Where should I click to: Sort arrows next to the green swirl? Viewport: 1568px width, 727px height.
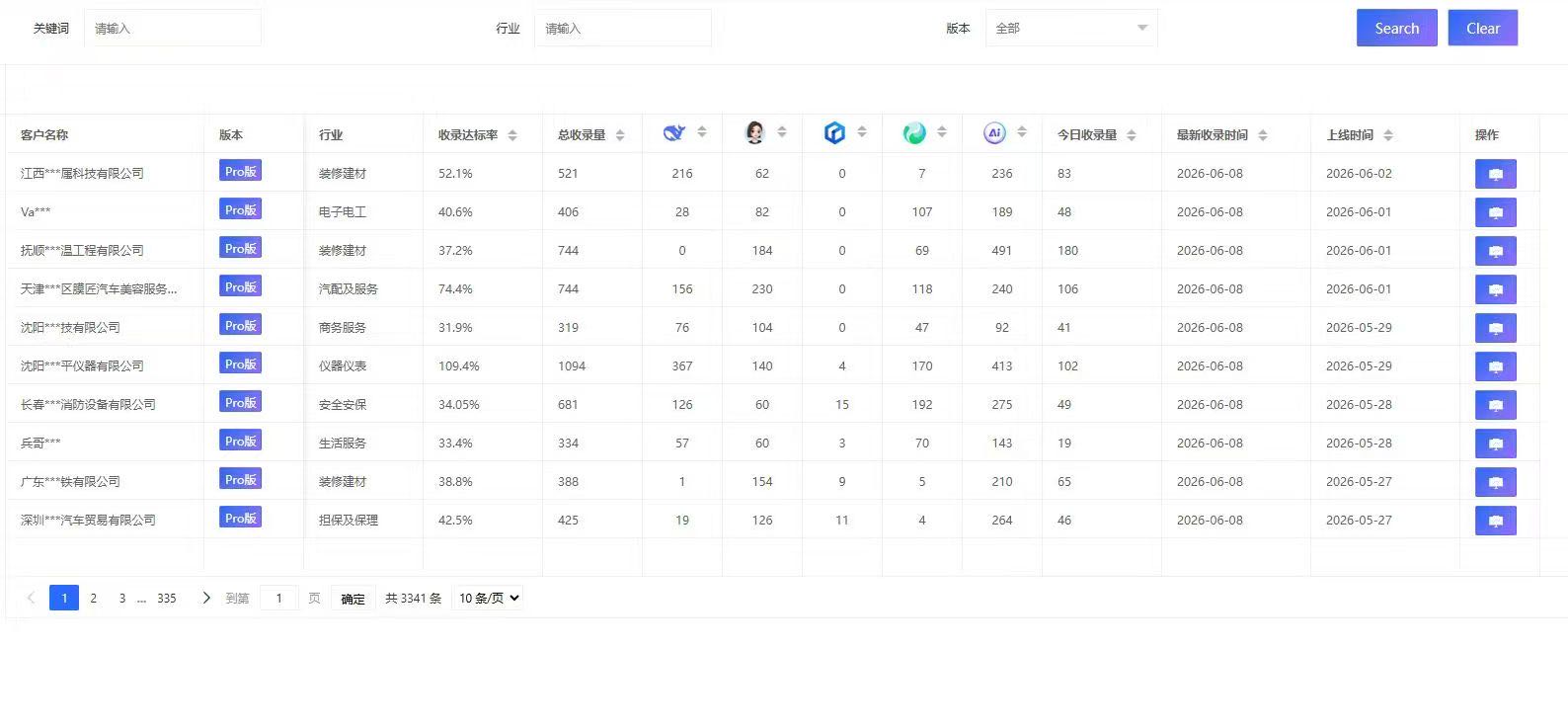[x=942, y=131]
